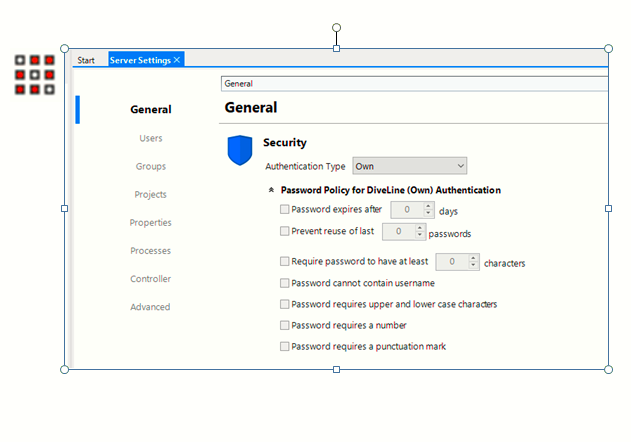Collapse the Password Policy section

[272, 189]
